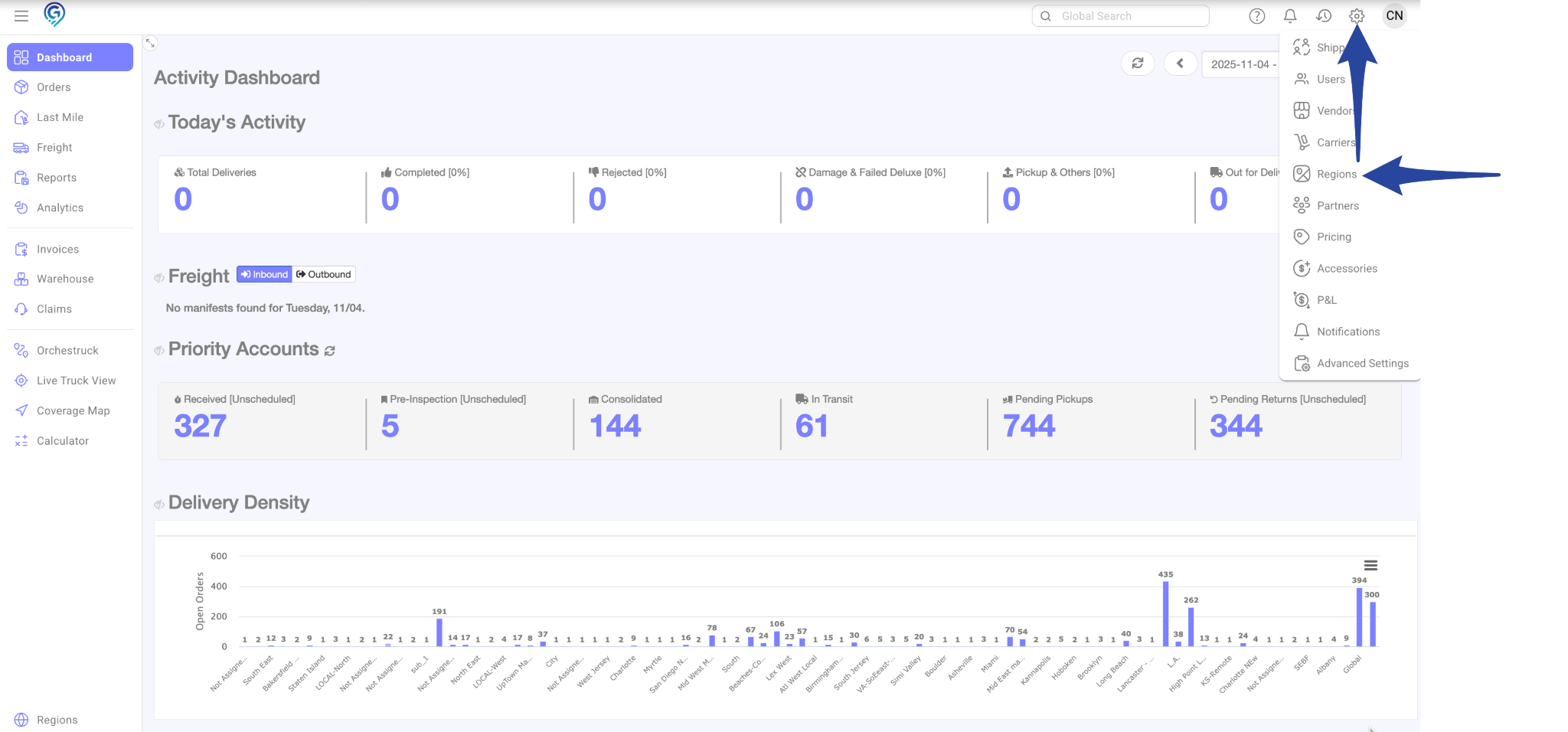The height and width of the screenshot is (732, 1568).
Task: Select Regions in settings dropdown
Action: point(1336,175)
